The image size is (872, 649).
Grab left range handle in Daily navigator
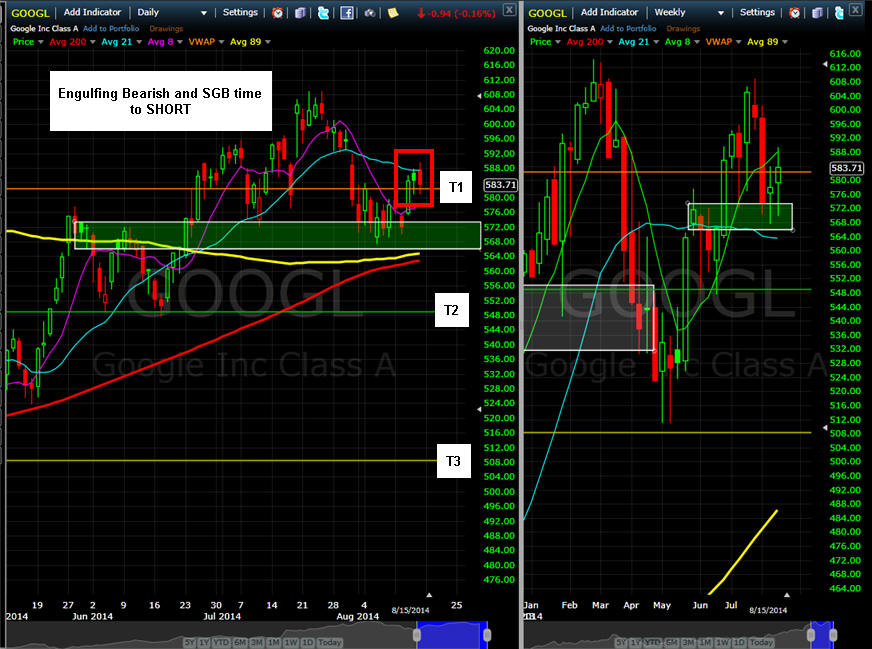417,635
